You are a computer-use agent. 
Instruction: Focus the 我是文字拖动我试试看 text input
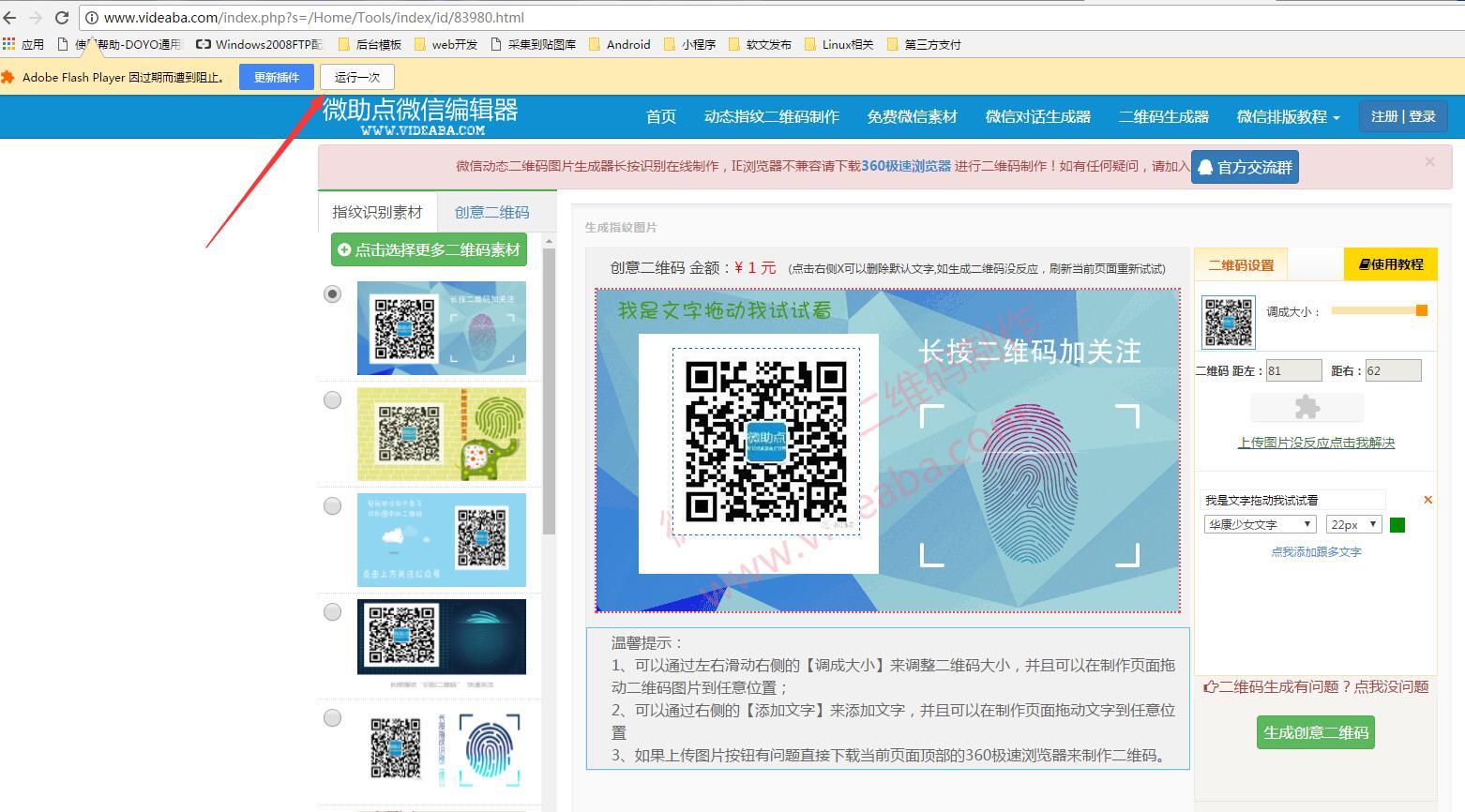click(1294, 500)
